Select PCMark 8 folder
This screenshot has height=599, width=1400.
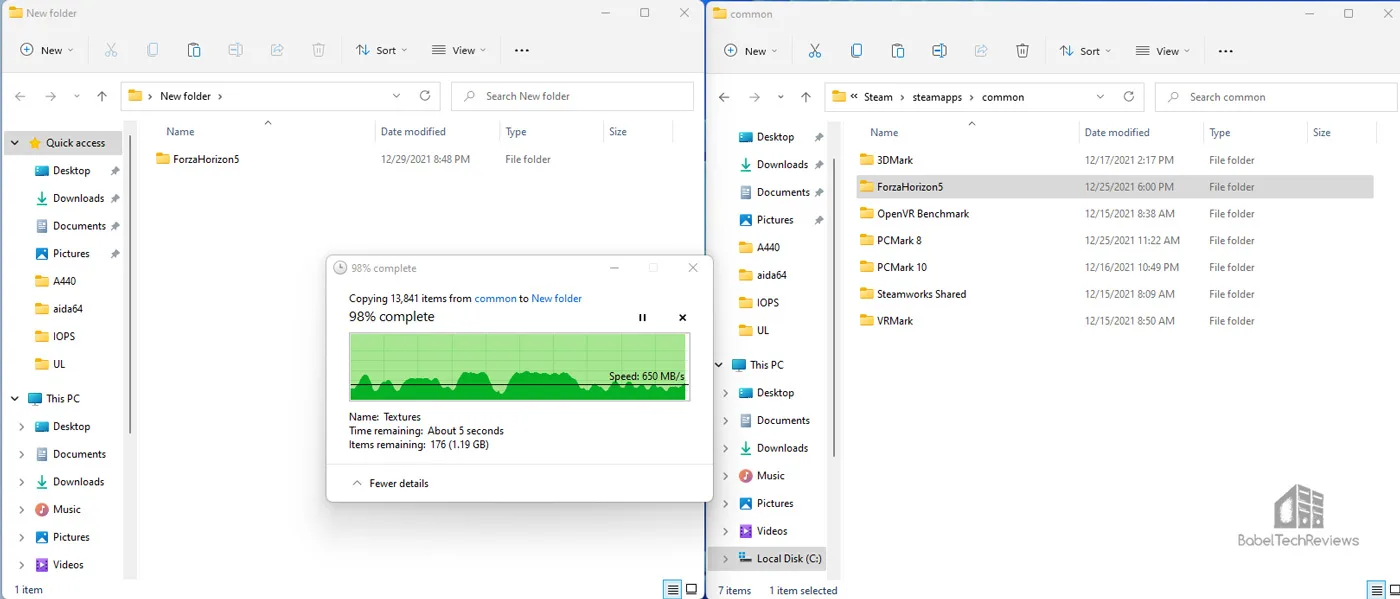tap(899, 240)
